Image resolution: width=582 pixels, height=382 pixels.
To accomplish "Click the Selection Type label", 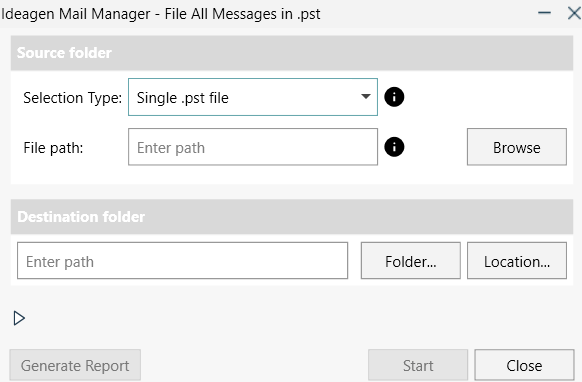I will click(72, 98).
